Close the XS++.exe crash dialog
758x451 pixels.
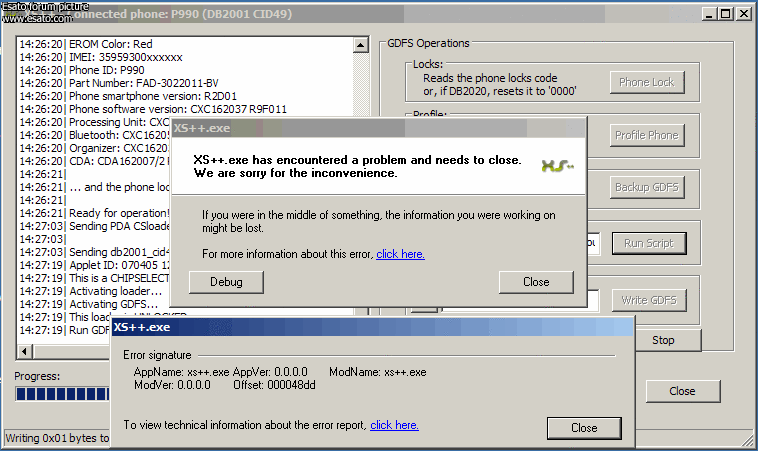(536, 282)
